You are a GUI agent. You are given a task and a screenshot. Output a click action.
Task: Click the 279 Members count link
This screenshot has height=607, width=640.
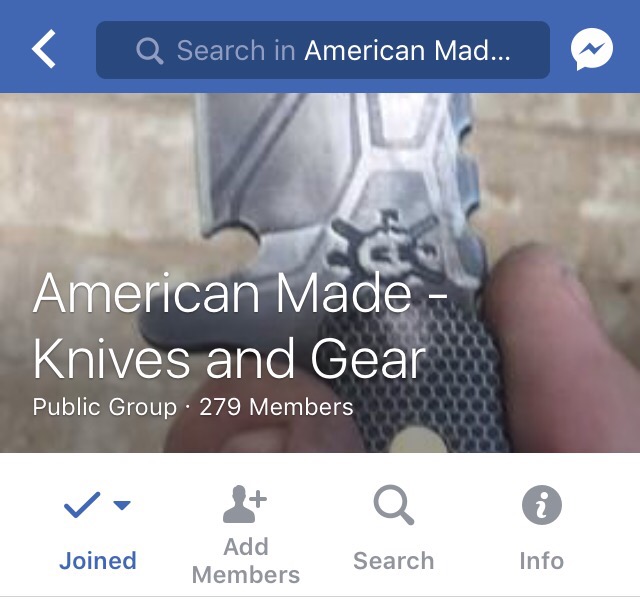point(276,407)
